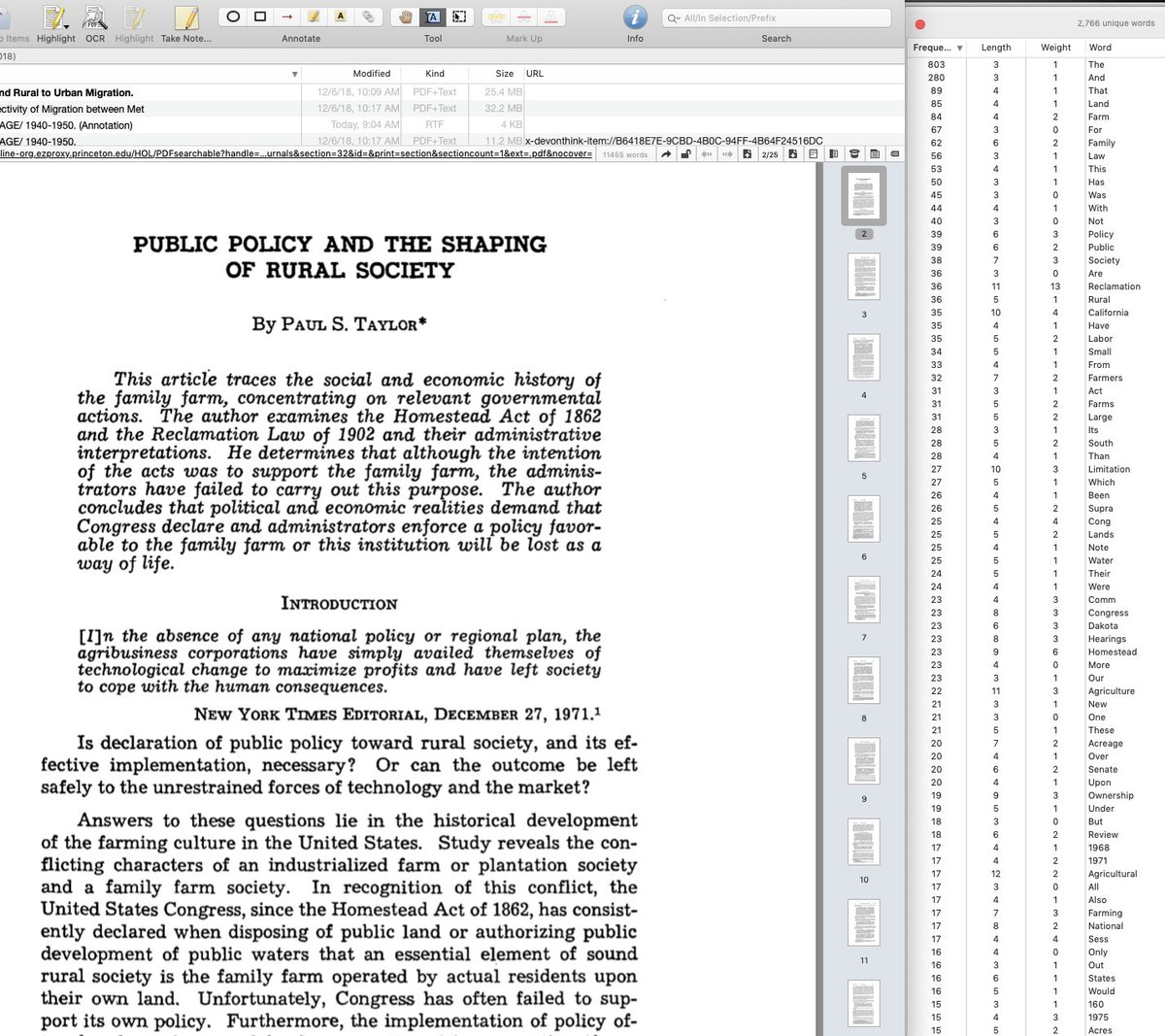The width and height of the screenshot is (1165, 1036).
Task: Select the word 'Agricultural' in word list
Action: [x=1112, y=873]
